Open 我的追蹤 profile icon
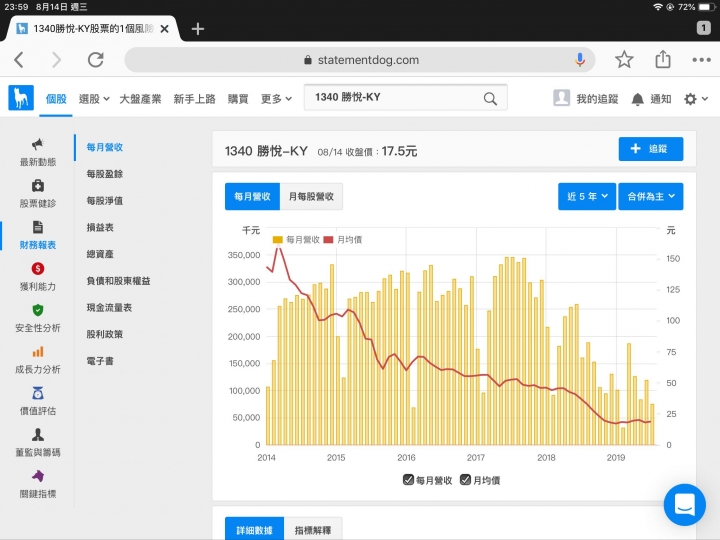Image resolution: width=720 pixels, height=540 pixels. (x=585, y=98)
